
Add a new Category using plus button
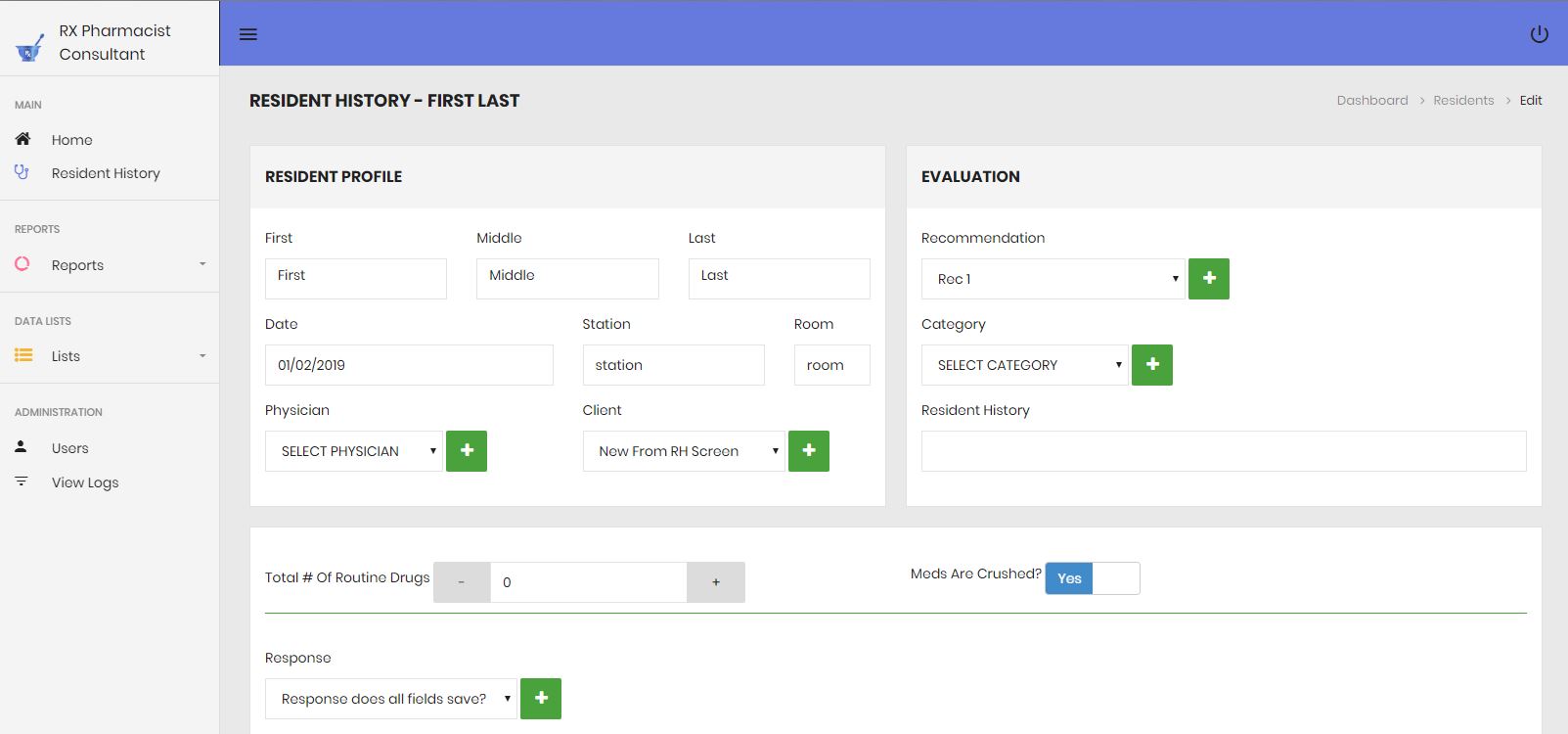click(1152, 365)
